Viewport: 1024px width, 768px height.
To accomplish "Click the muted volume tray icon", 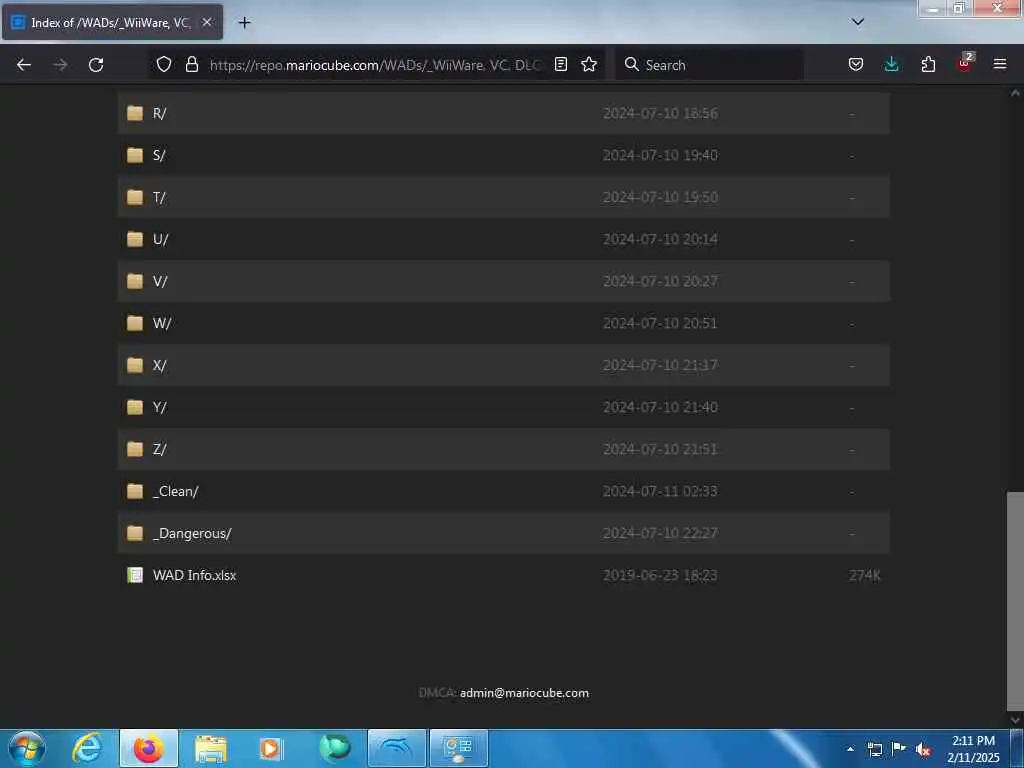I will [x=923, y=749].
